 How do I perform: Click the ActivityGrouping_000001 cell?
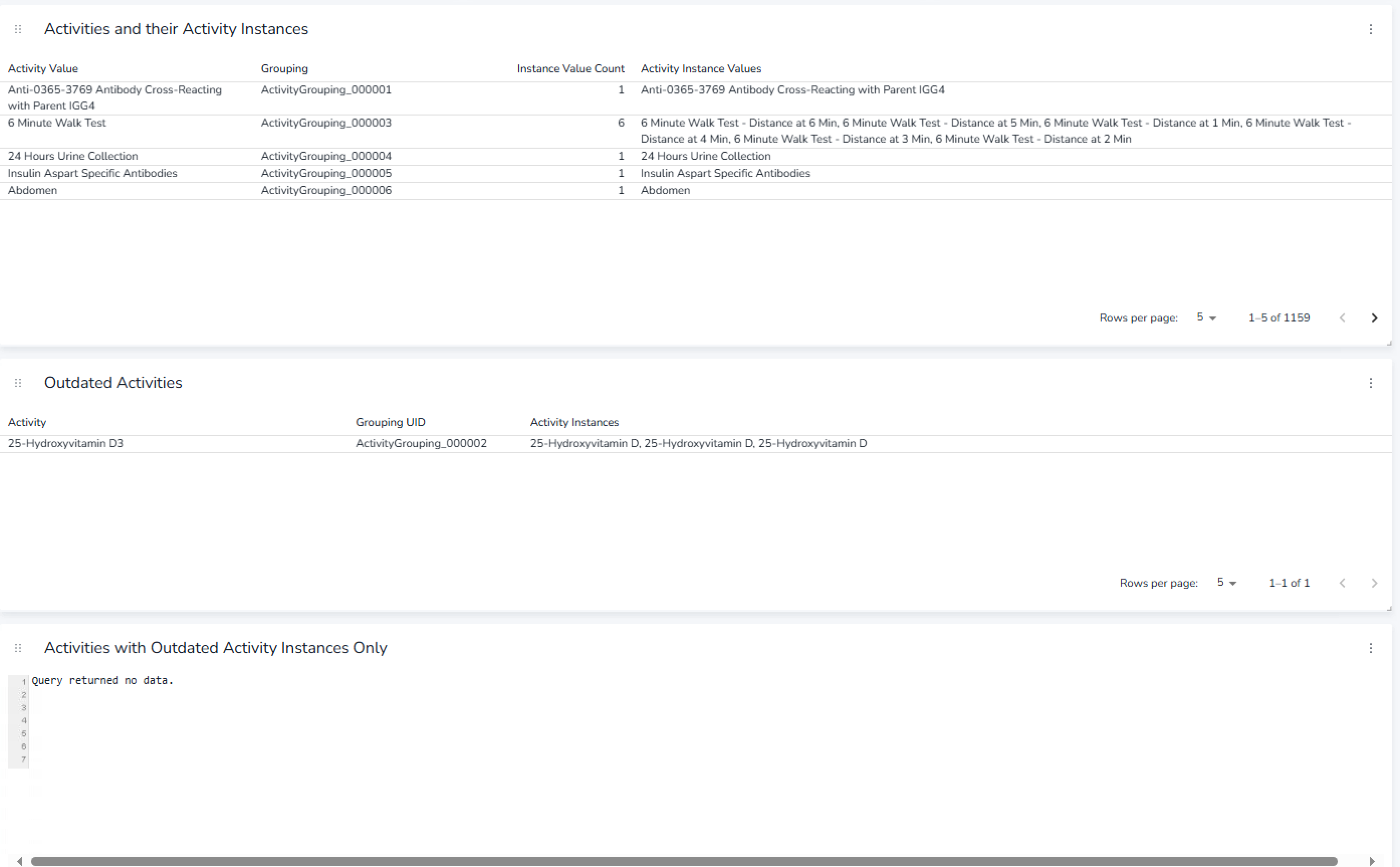(326, 90)
